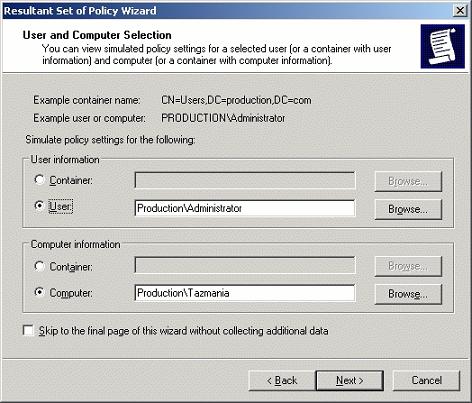Browse for a computer account
This screenshot has height=403, width=472.
pos(408,294)
